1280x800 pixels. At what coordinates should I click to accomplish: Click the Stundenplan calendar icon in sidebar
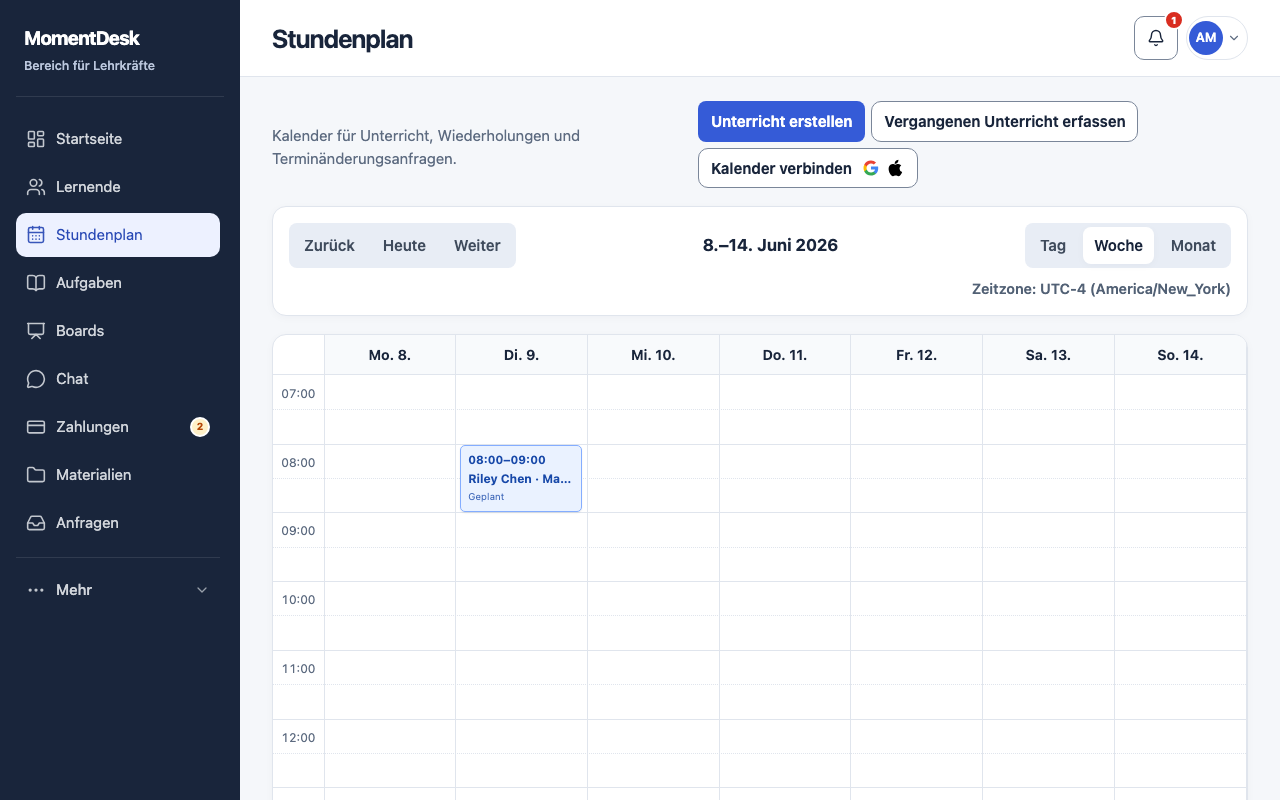36,235
